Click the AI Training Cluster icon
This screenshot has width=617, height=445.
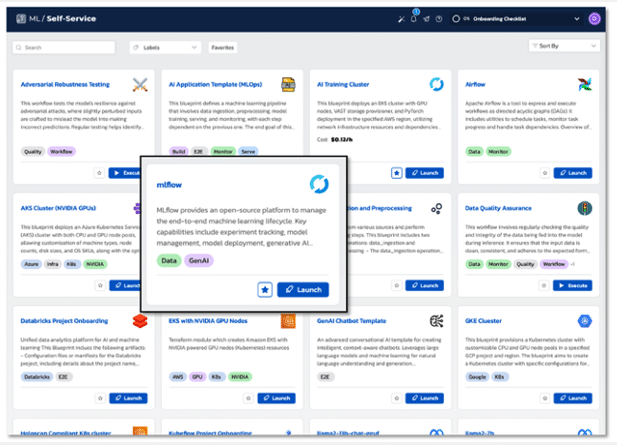(437, 85)
